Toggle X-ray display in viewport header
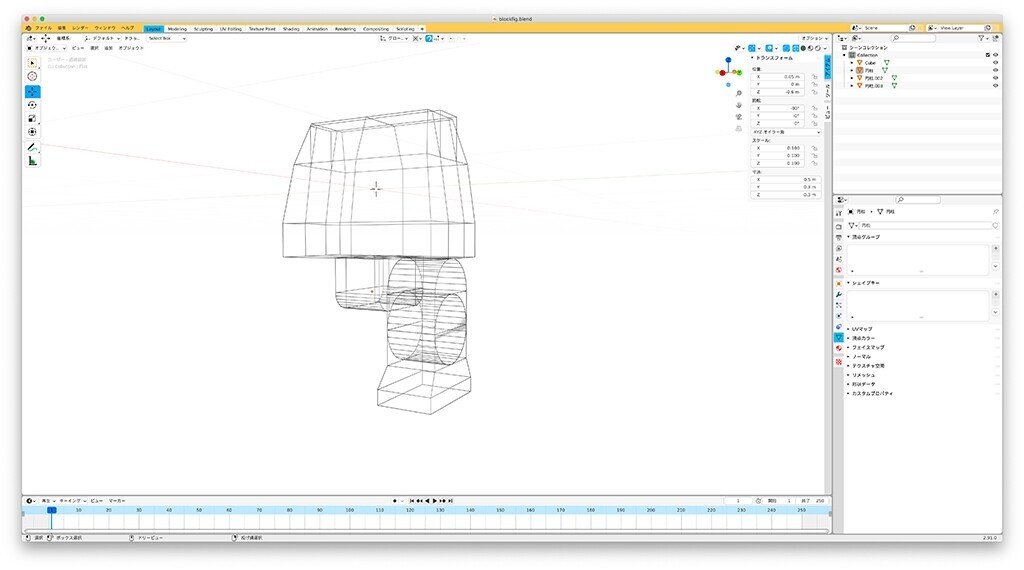 786,48
